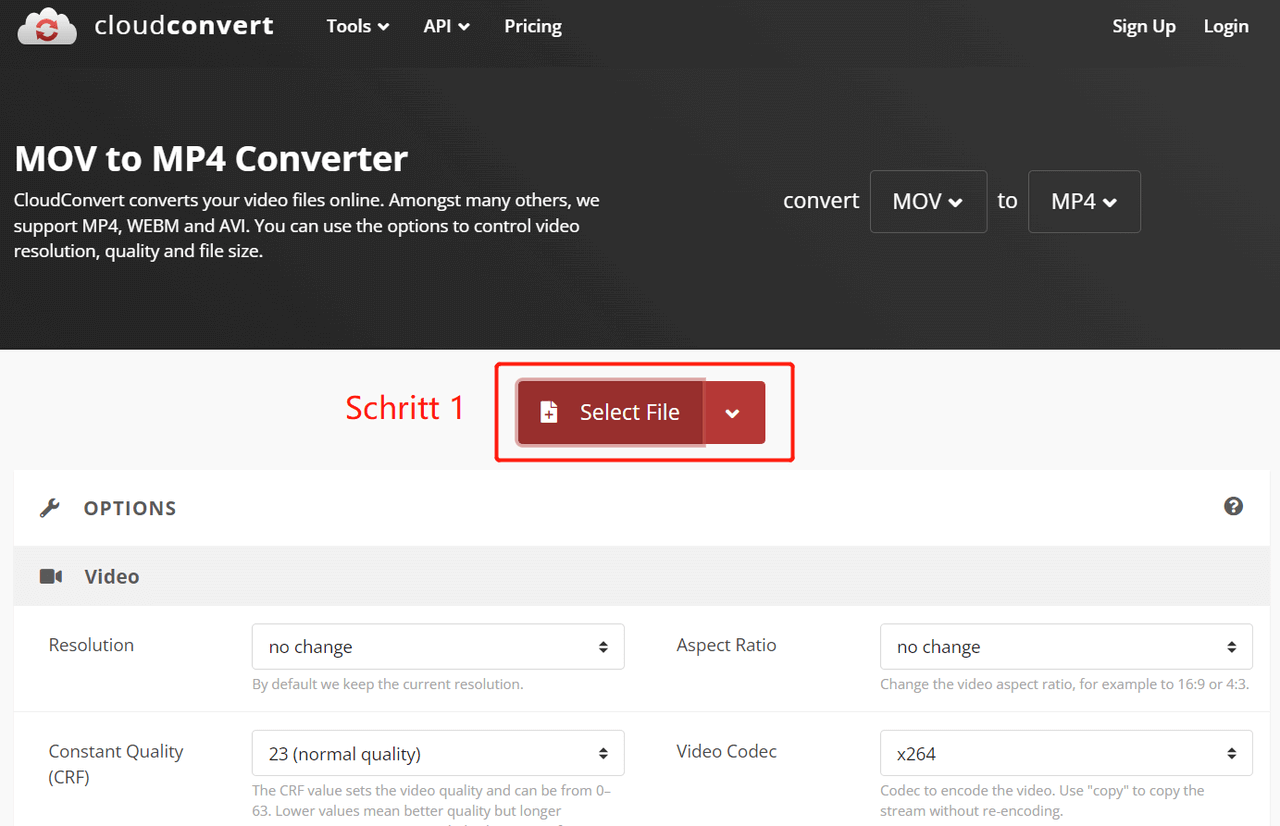Viewport: 1280px width, 826px height.
Task: Open the MP4 target format dropdown
Action: pyautogui.click(x=1084, y=201)
